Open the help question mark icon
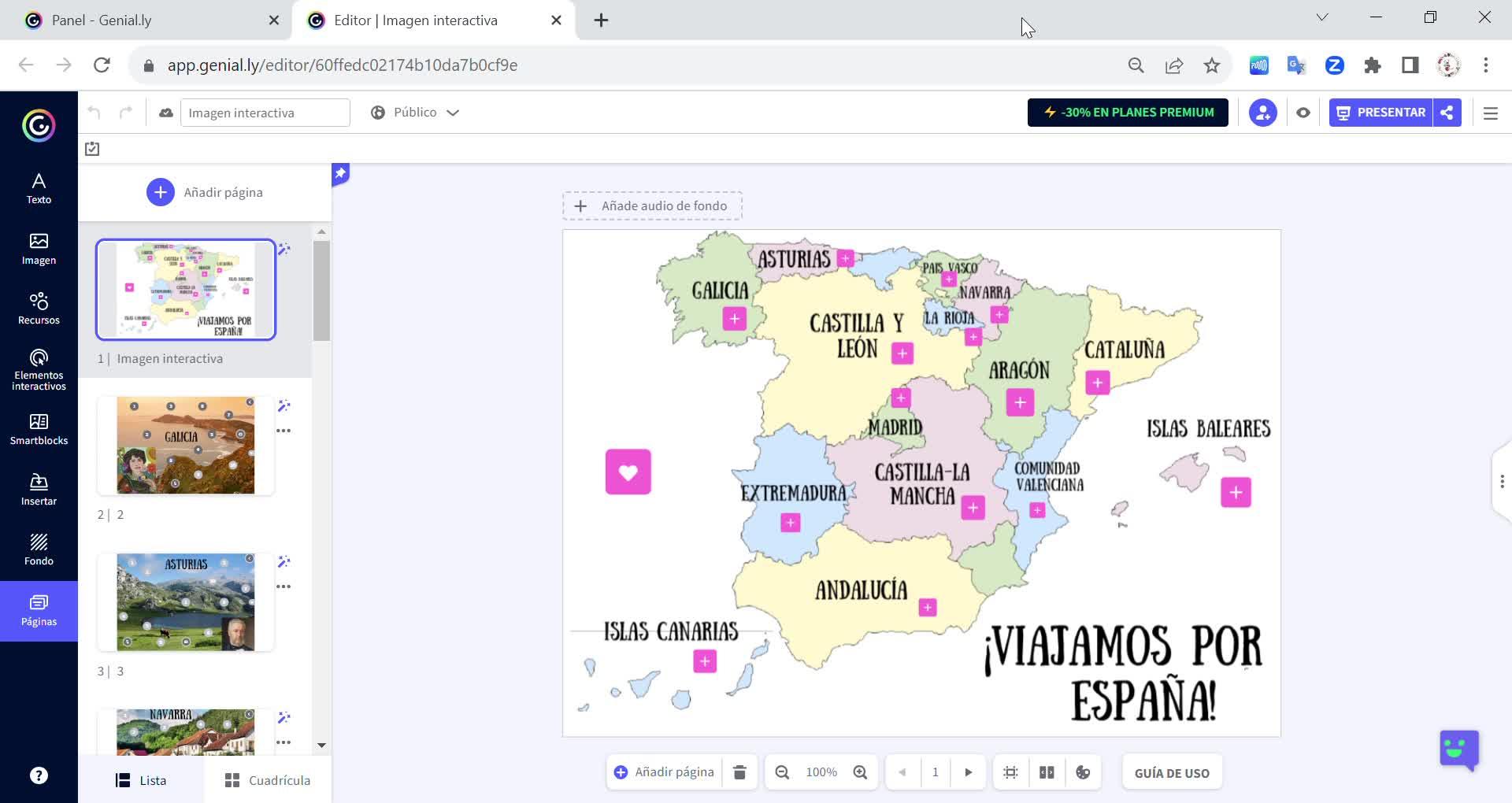The image size is (1512, 803). coord(39,775)
